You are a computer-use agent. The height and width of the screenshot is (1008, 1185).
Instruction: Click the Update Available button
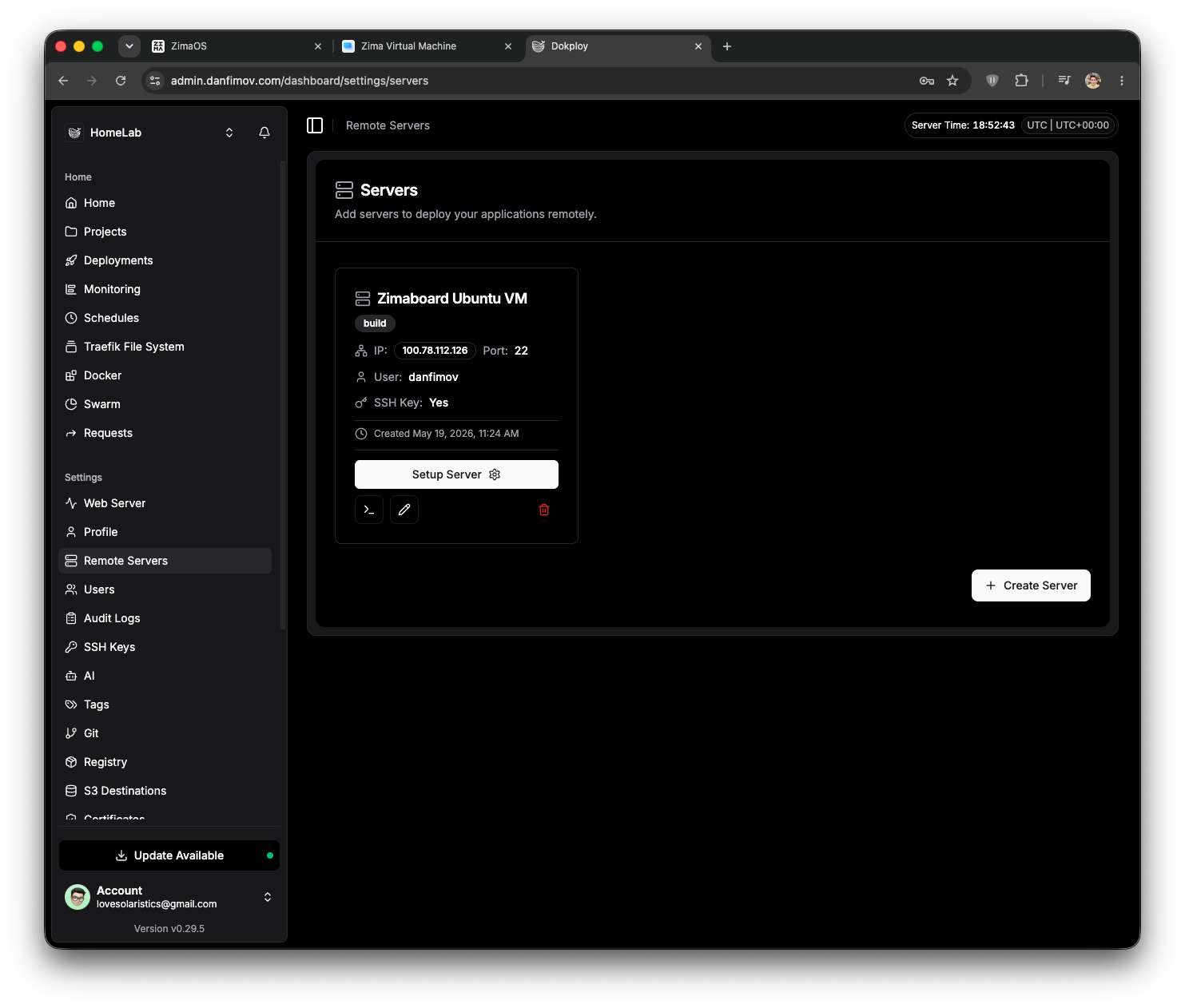click(169, 855)
